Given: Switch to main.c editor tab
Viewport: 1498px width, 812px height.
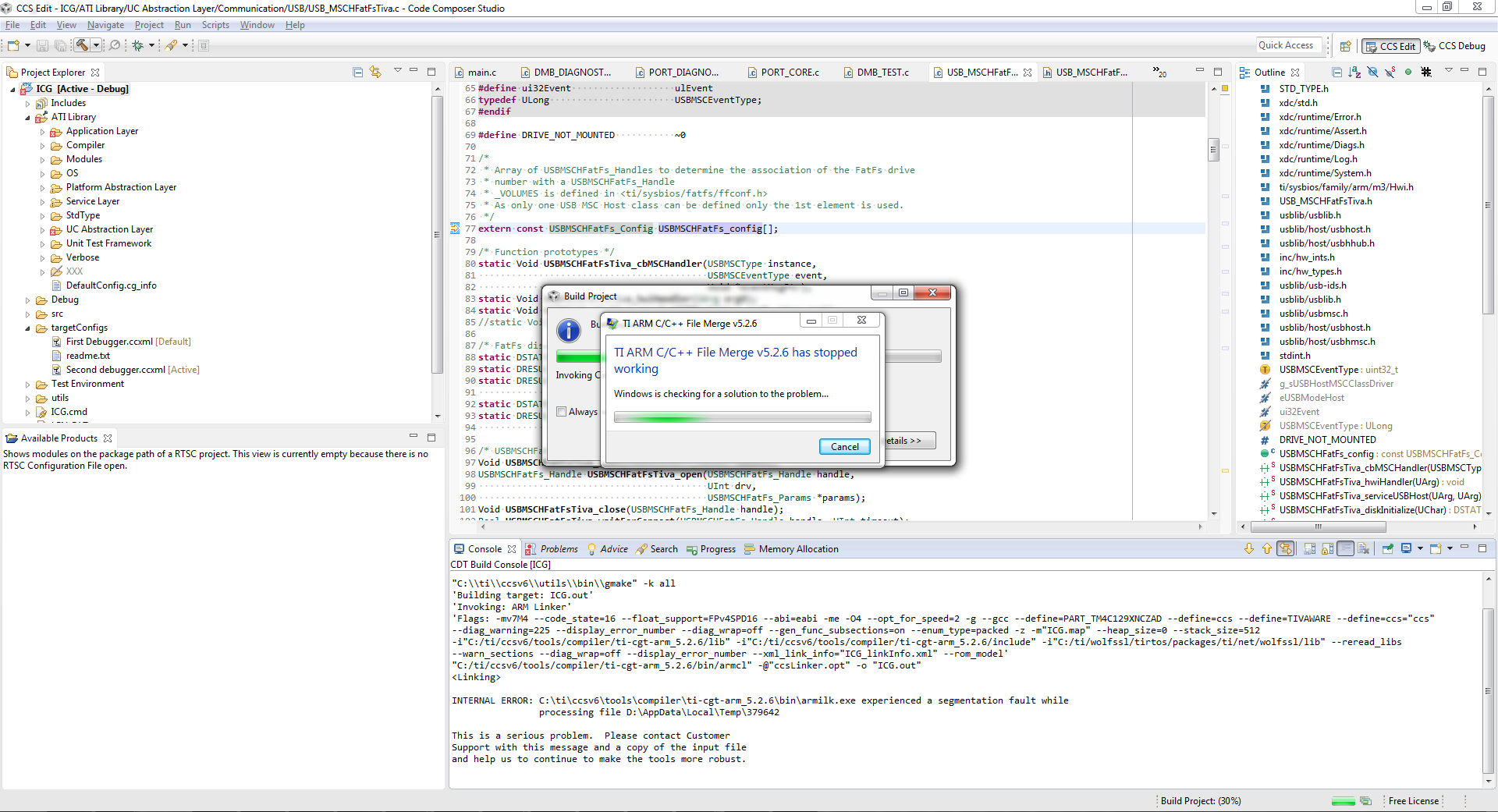Looking at the screenshot, I should (475, 73).
